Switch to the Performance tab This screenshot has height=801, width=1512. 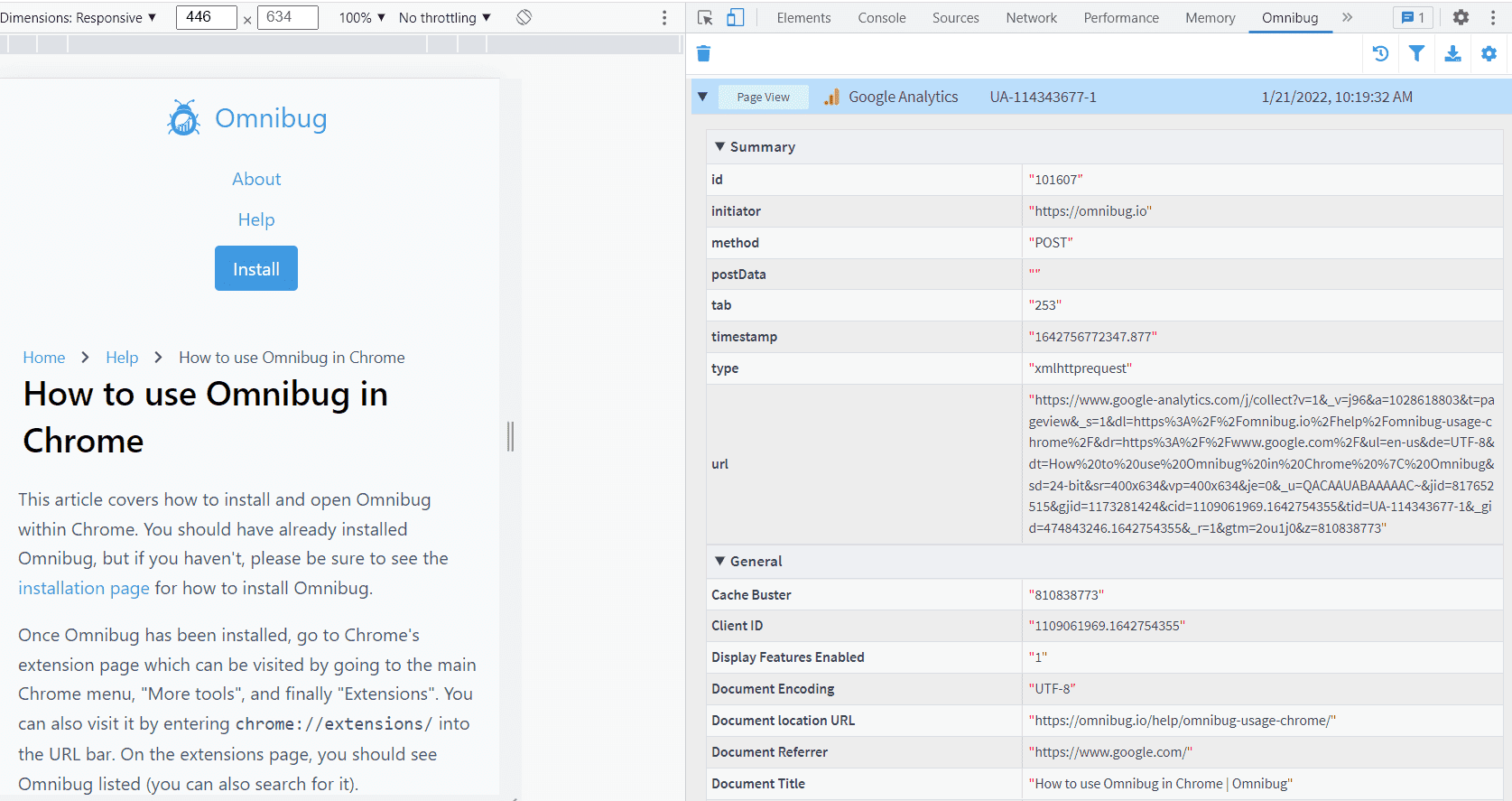tap(1121, 17)
